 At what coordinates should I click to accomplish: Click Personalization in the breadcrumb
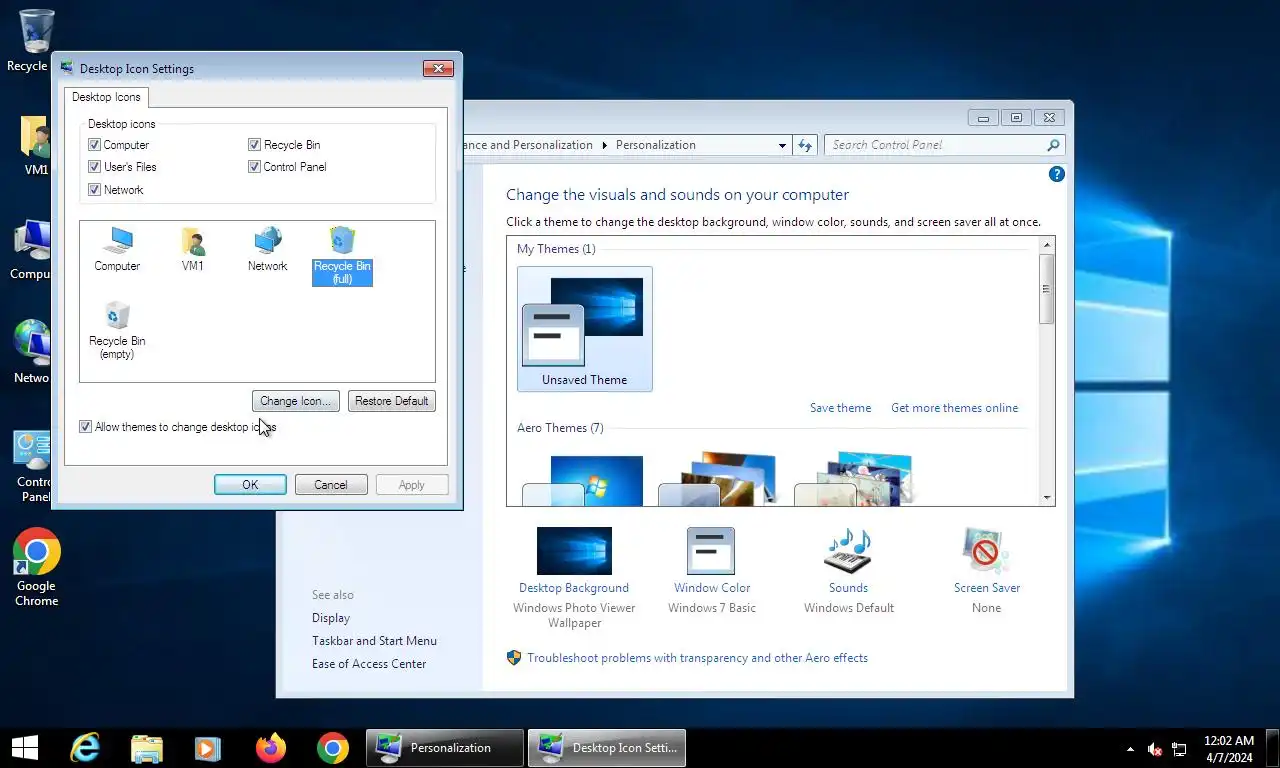coord(656,145)
